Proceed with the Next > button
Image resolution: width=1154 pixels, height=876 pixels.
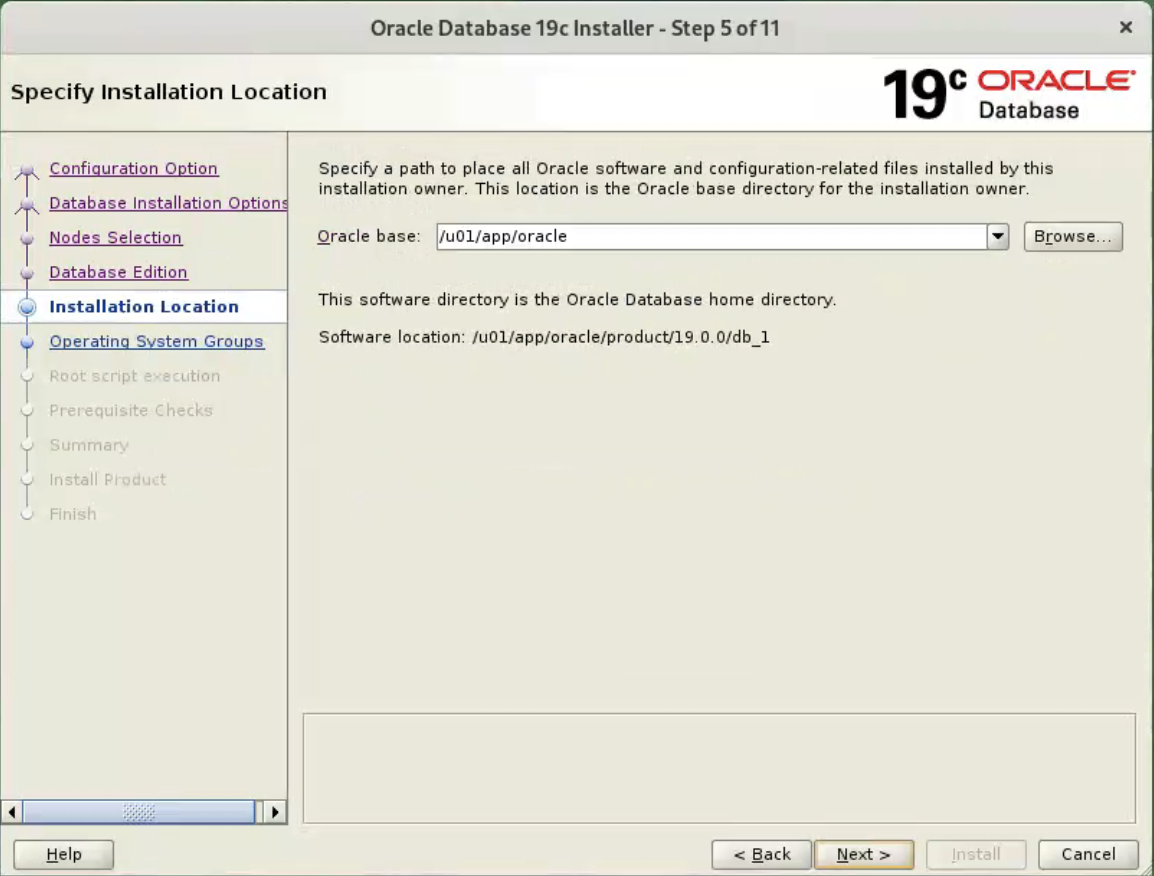click(864, 855)
